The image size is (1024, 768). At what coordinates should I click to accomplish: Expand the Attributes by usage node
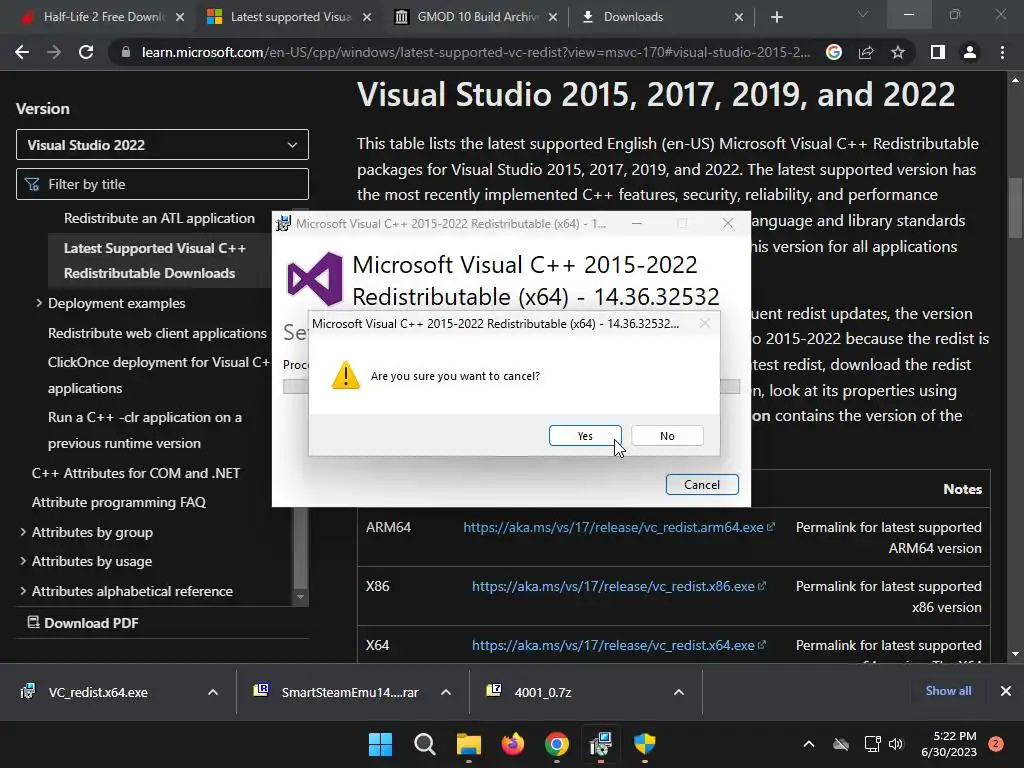click(x=23, y=561)
